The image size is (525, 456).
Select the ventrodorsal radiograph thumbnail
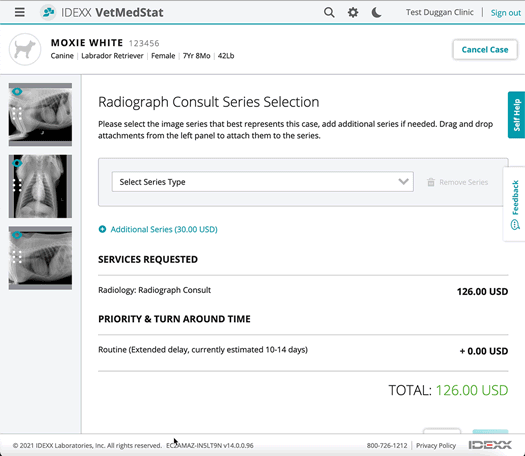click(x=40, y=186)
